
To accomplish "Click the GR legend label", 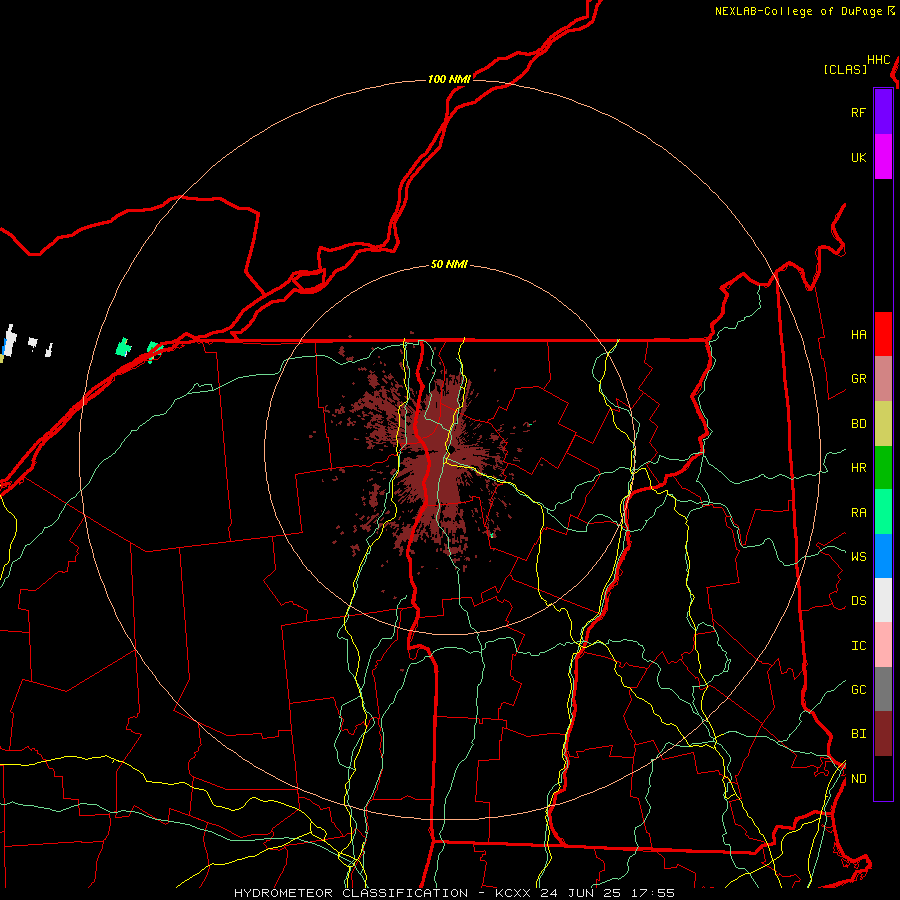I will 858,378.
